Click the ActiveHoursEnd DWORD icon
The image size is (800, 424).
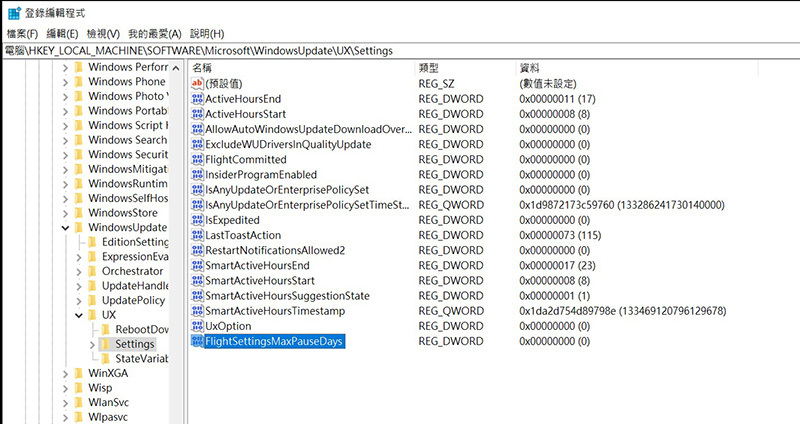pyautogui.click(x=197, y=98)
